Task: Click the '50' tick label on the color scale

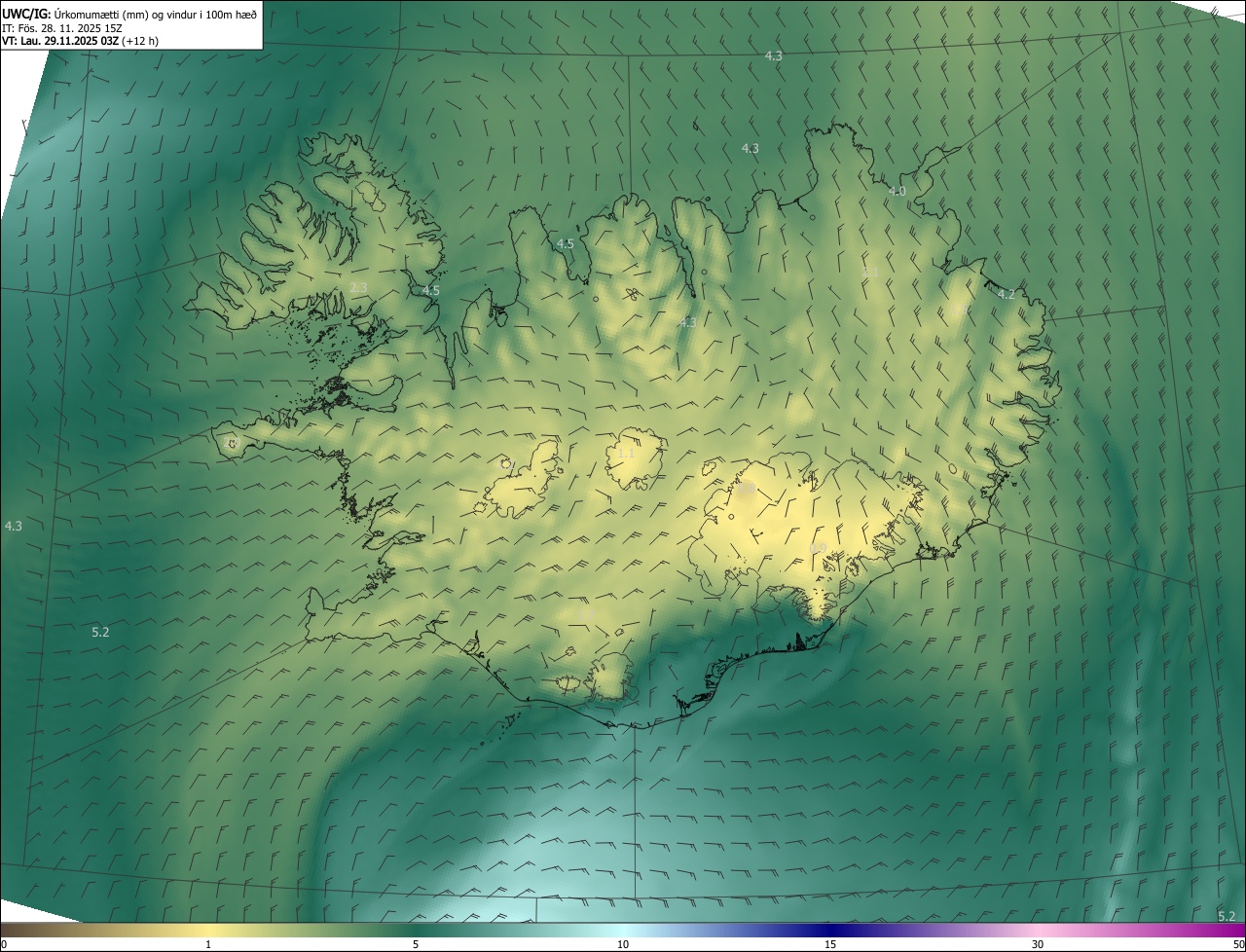Action: 1238,944
